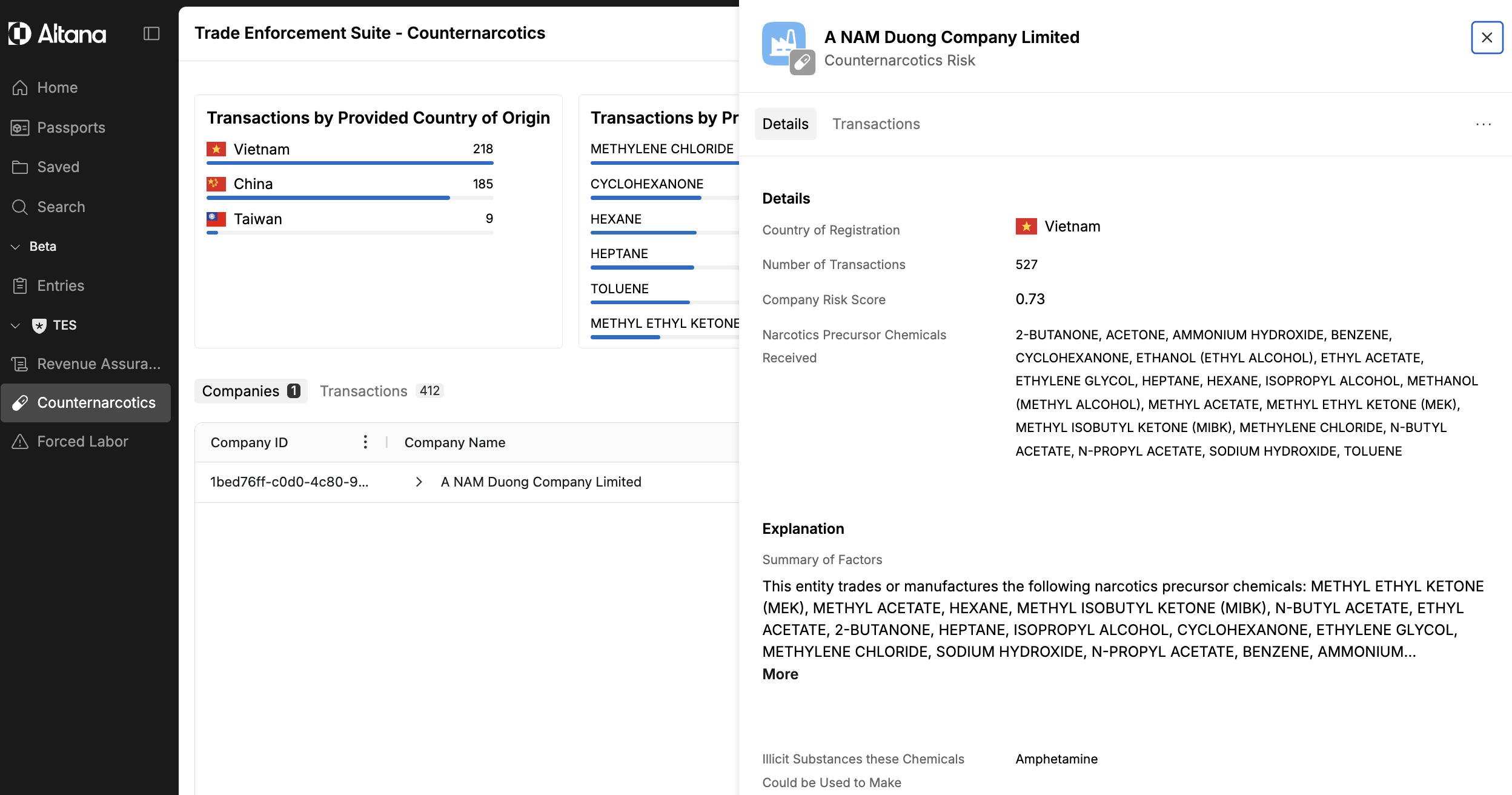
Task: Click the Counternarcotics Risk subtitle
Action: pyautogui.click(x=900, y=61)
